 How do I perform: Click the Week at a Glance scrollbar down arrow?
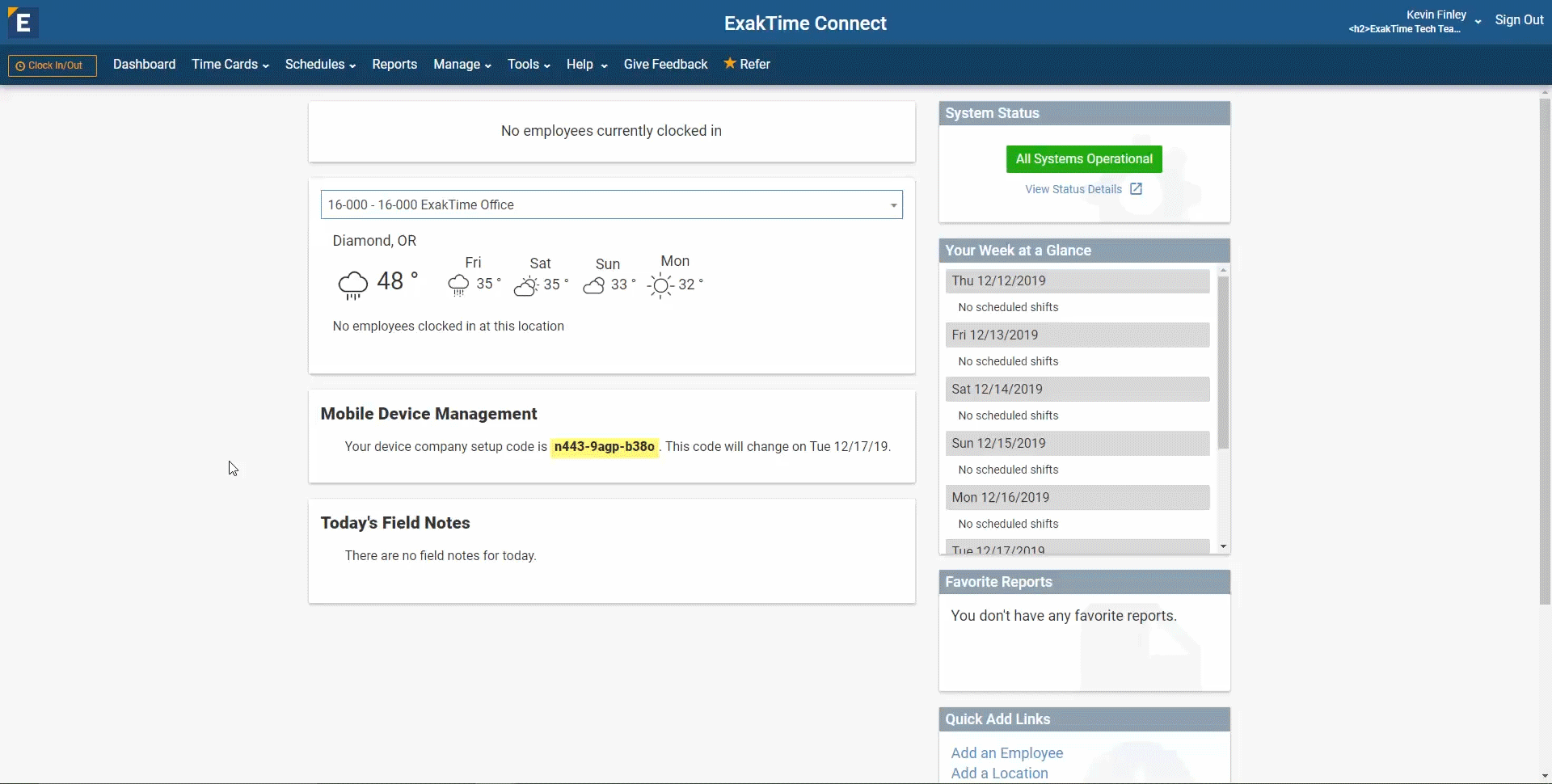pos(1223,547)
